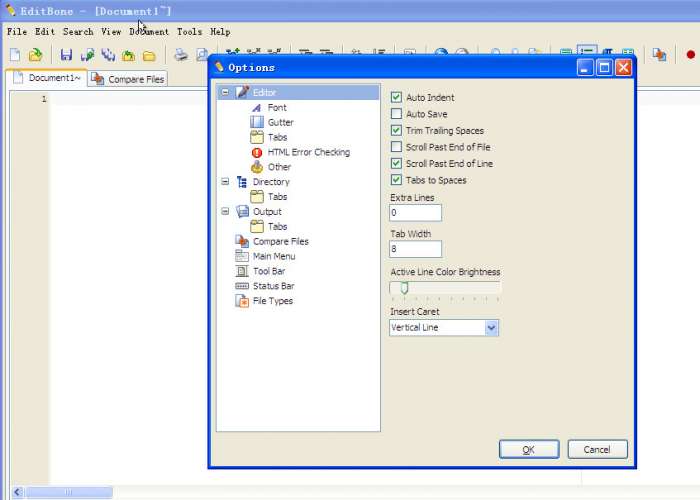The height and width of the screenshot is (500, 700).
Task: Switch to the Document1~ tab
Action: click(46, 78)
